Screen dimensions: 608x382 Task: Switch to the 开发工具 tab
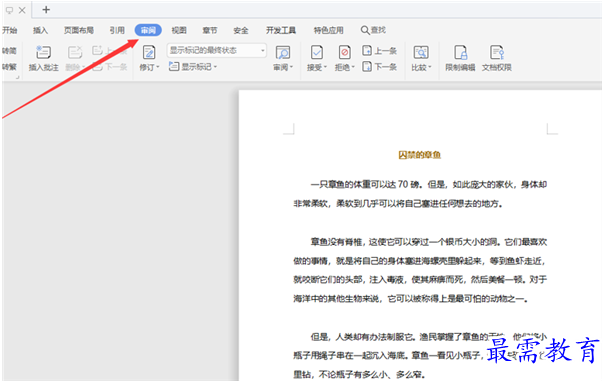(x=281, y=30)
